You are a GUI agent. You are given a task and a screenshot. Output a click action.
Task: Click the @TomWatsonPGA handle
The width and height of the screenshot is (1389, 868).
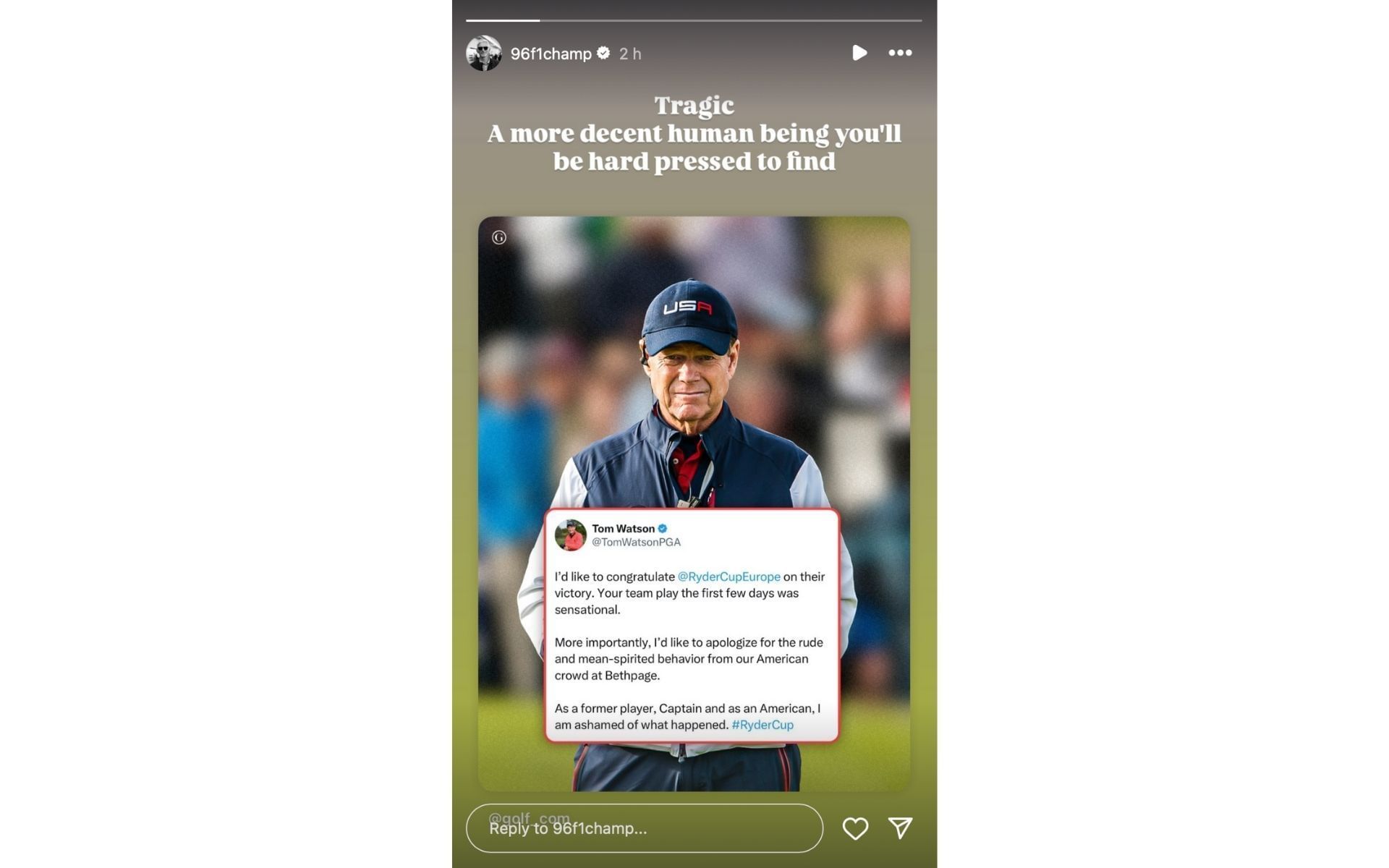point(636,542)
